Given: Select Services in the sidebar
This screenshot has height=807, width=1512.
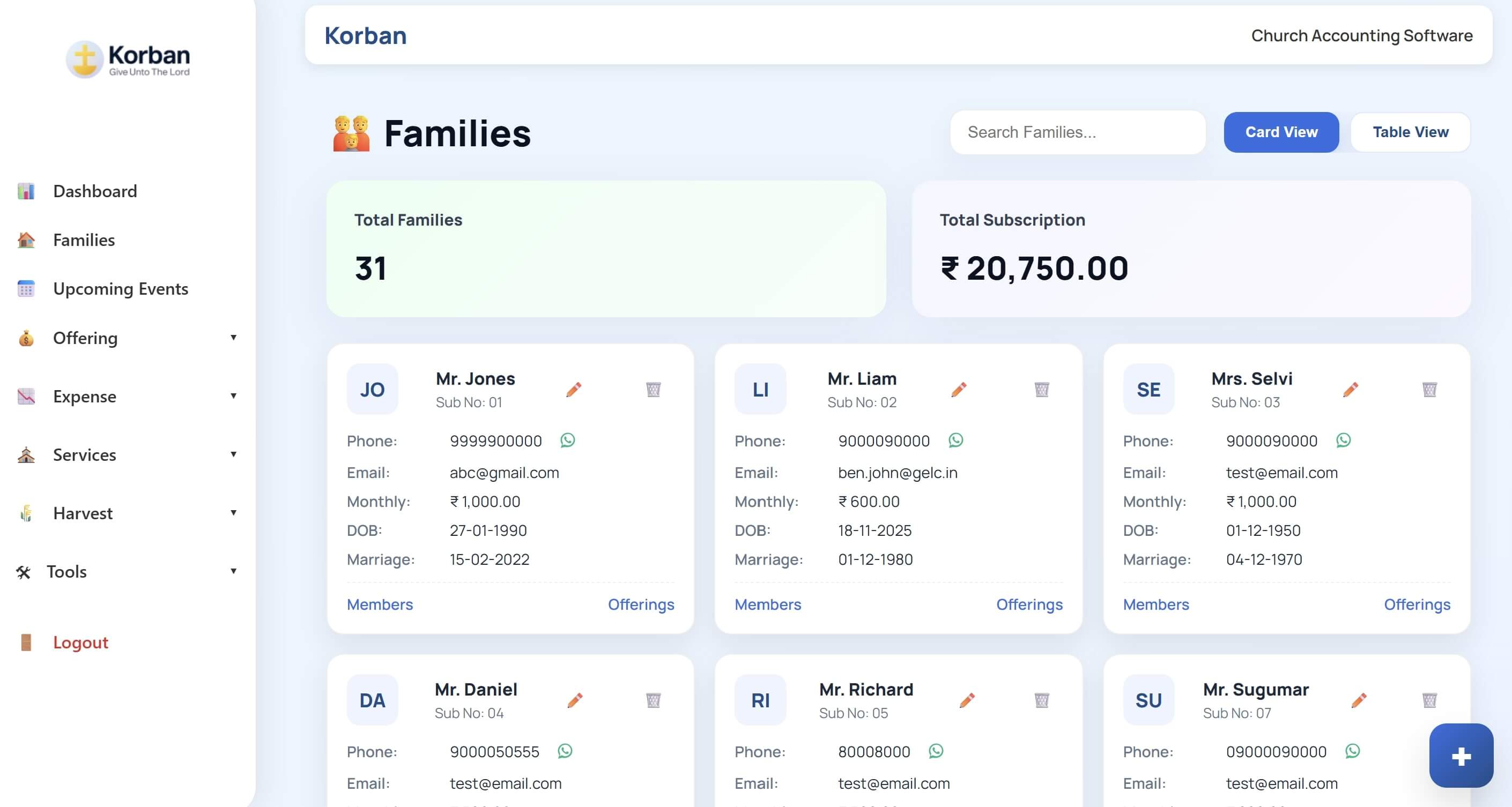Looking at the screenshot, I should coord(85,454).
